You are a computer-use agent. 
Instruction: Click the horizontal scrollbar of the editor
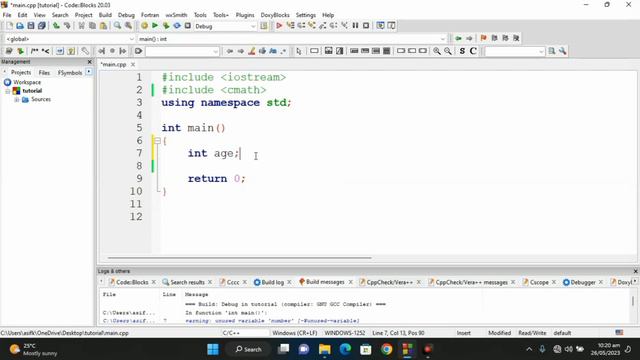coord(240,258)
